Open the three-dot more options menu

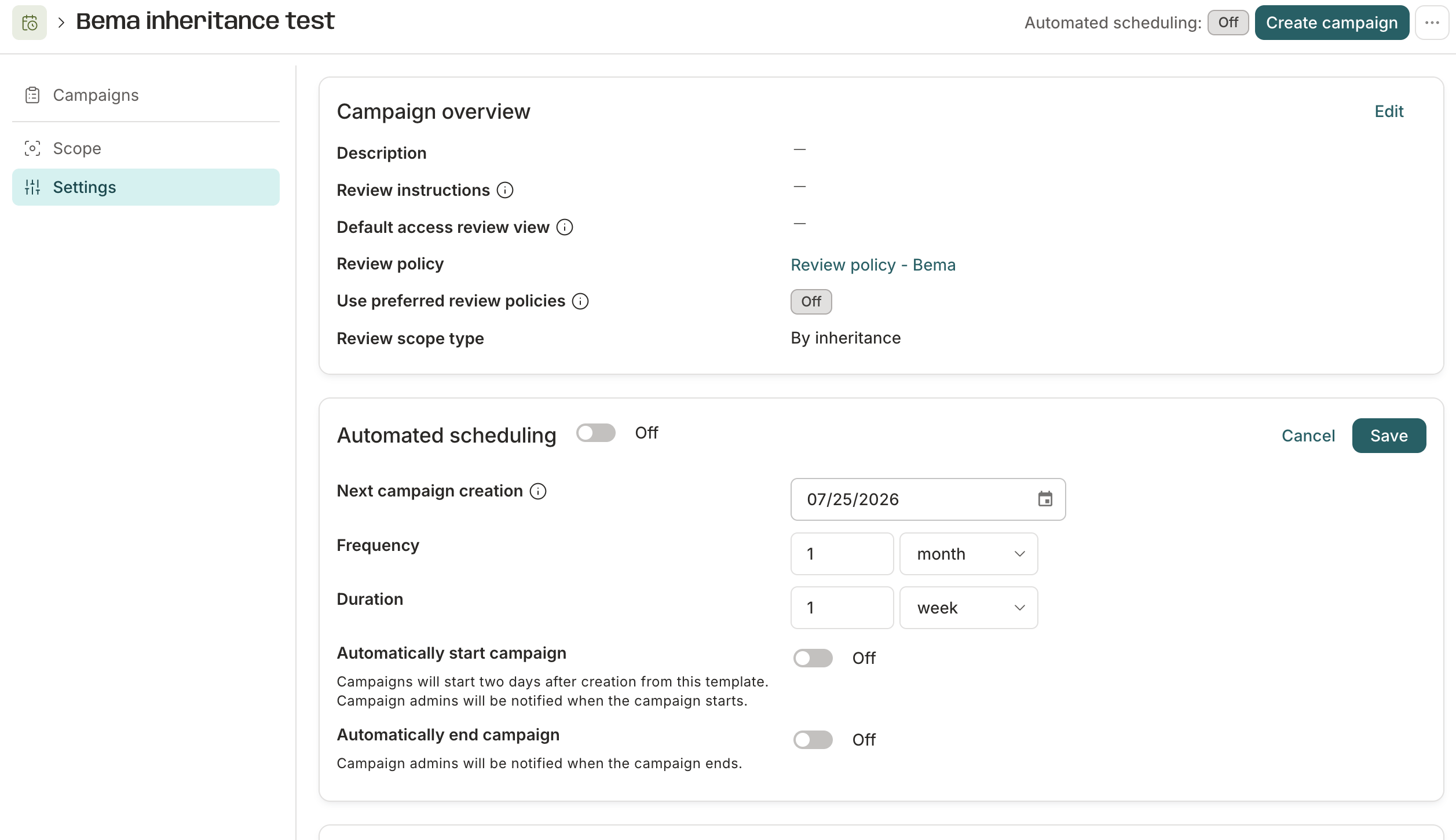[1432, 23]
